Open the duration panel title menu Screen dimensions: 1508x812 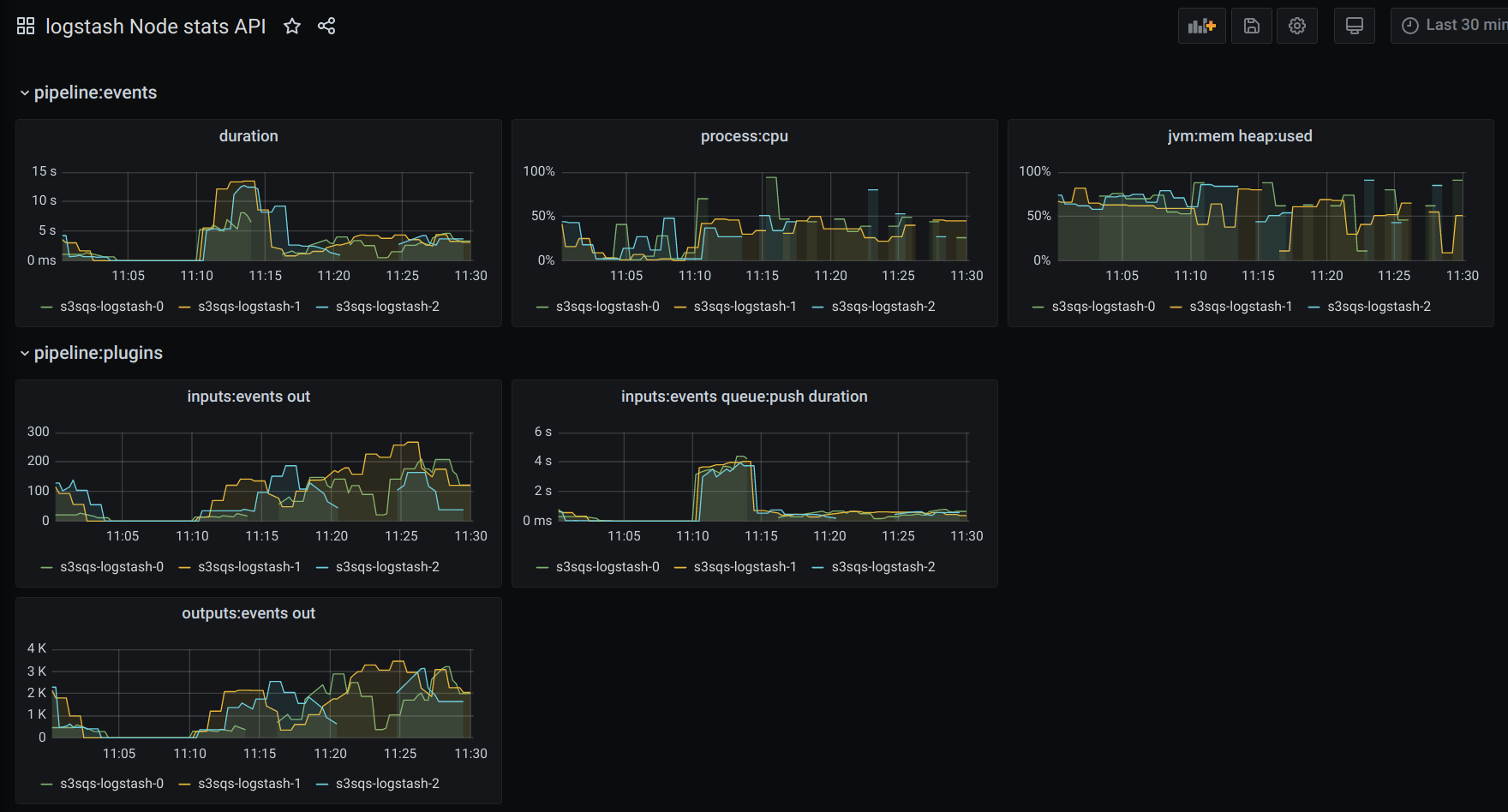[248, 136]
